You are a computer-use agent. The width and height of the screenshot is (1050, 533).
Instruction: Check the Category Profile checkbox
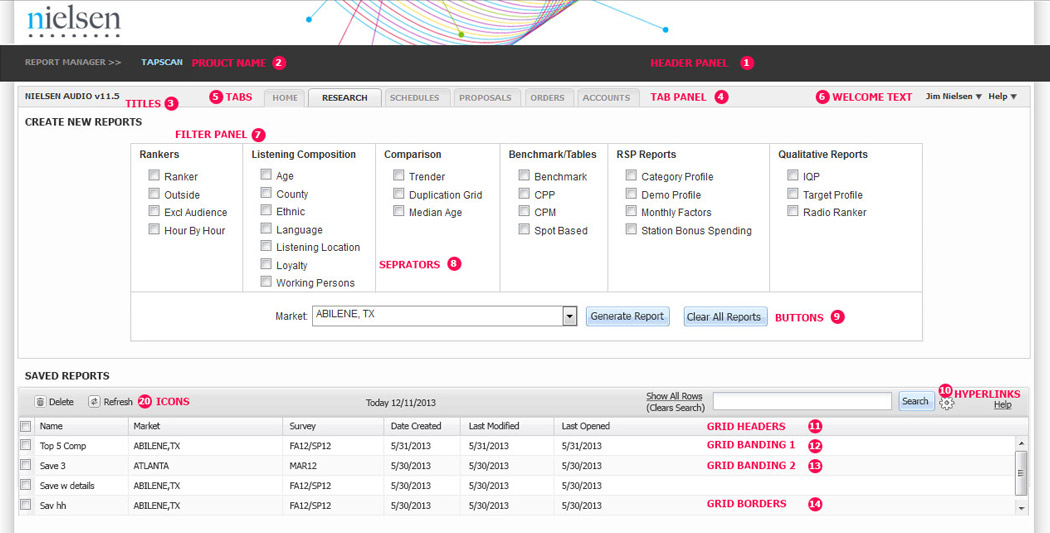tap(631, 175)
